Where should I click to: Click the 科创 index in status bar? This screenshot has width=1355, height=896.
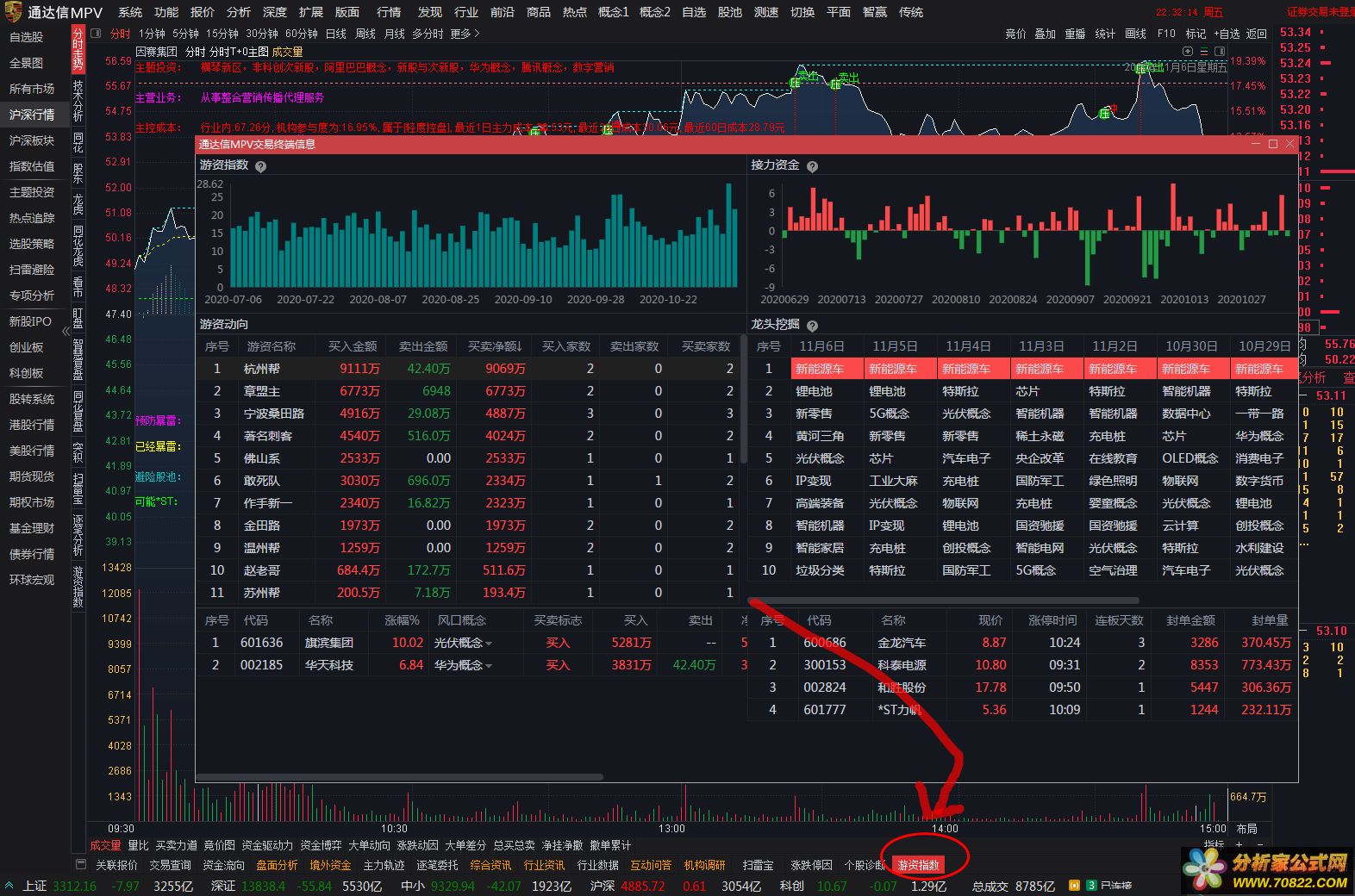[x=792, y=886]
